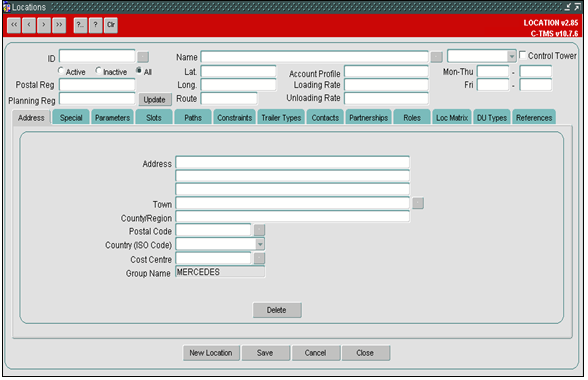Click the second Address line field
The height and width of the screenshot is (380, 588).
coord(292,176)
